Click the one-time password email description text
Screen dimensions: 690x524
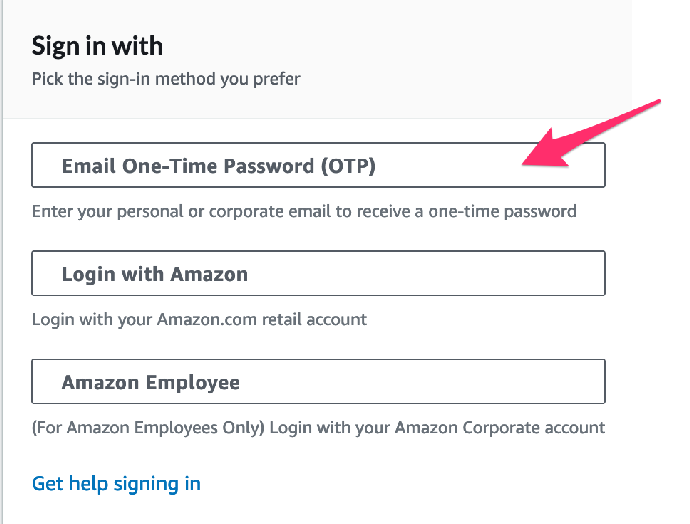click(304, 212)
